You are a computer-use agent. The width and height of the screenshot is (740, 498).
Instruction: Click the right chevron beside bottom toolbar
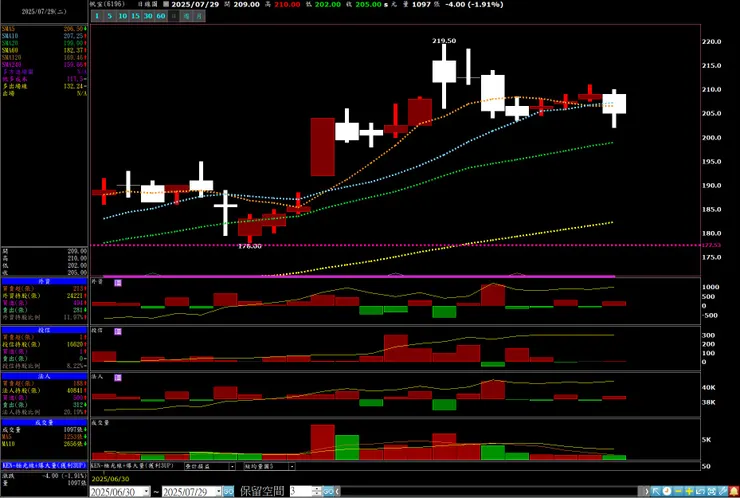click(x=646, y=491)
